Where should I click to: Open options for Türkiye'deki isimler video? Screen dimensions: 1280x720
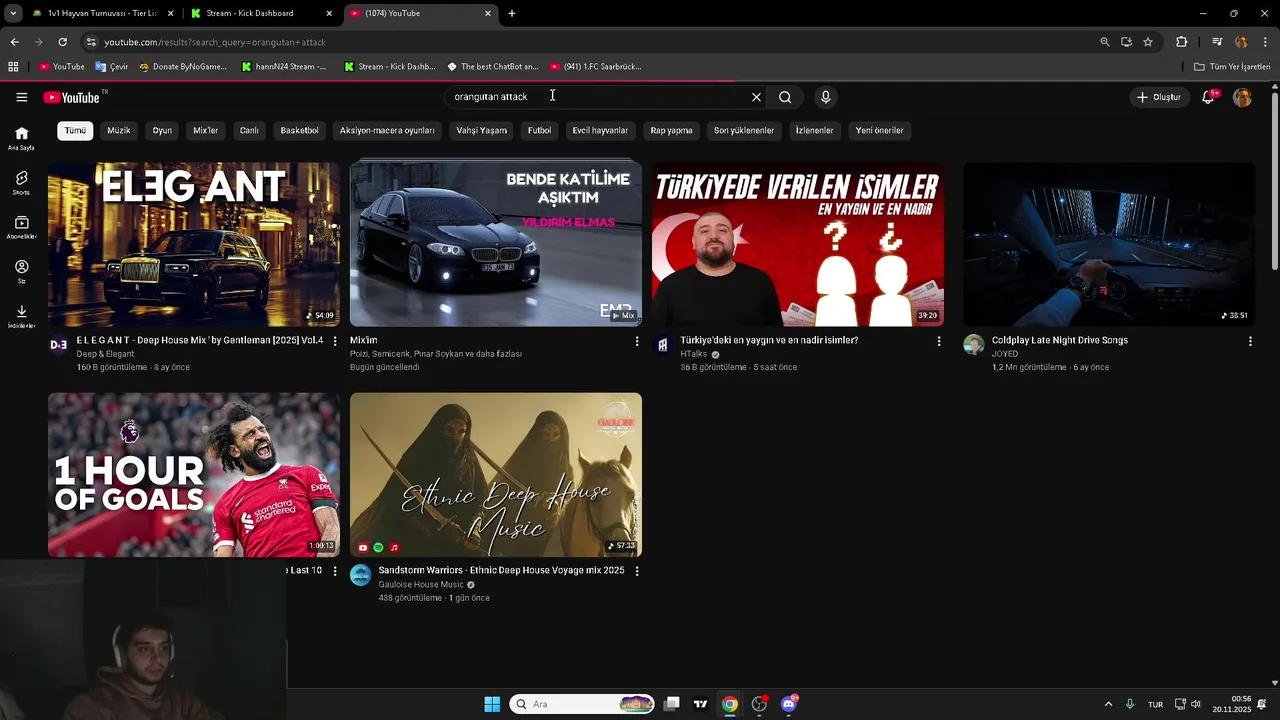pos(939,341)
